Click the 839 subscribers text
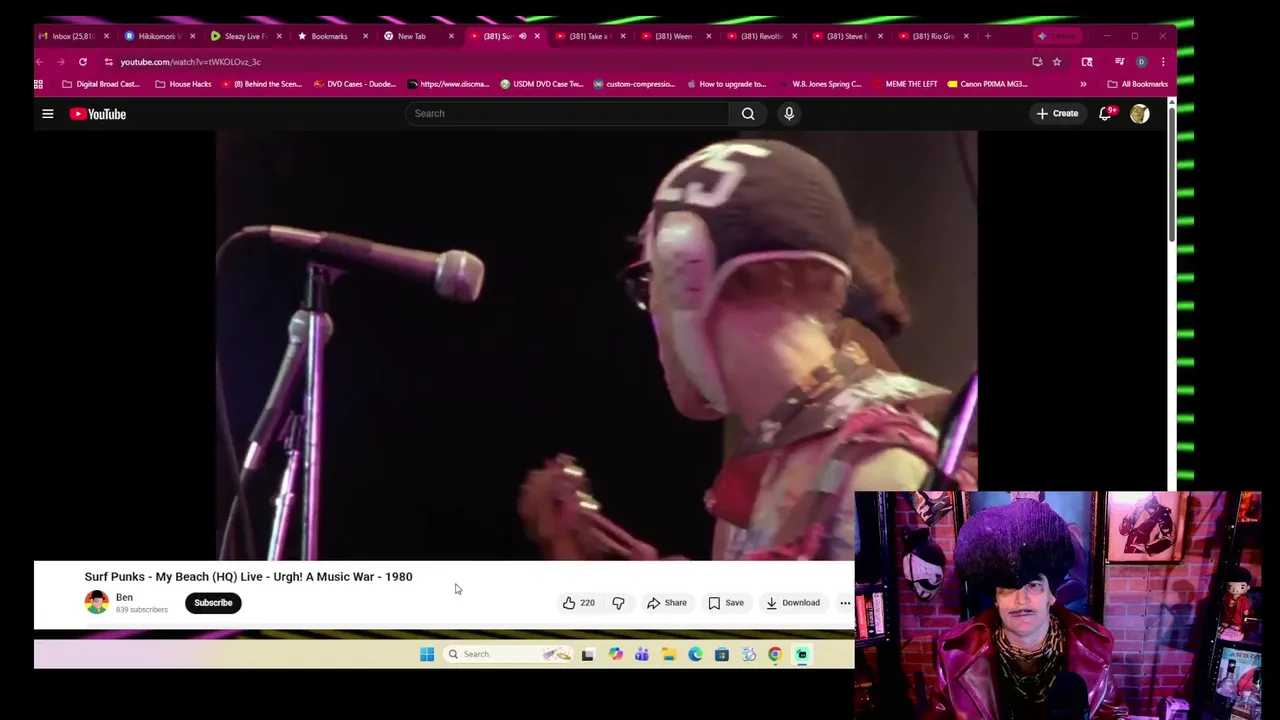The image size is (1280, 720). 142,610
